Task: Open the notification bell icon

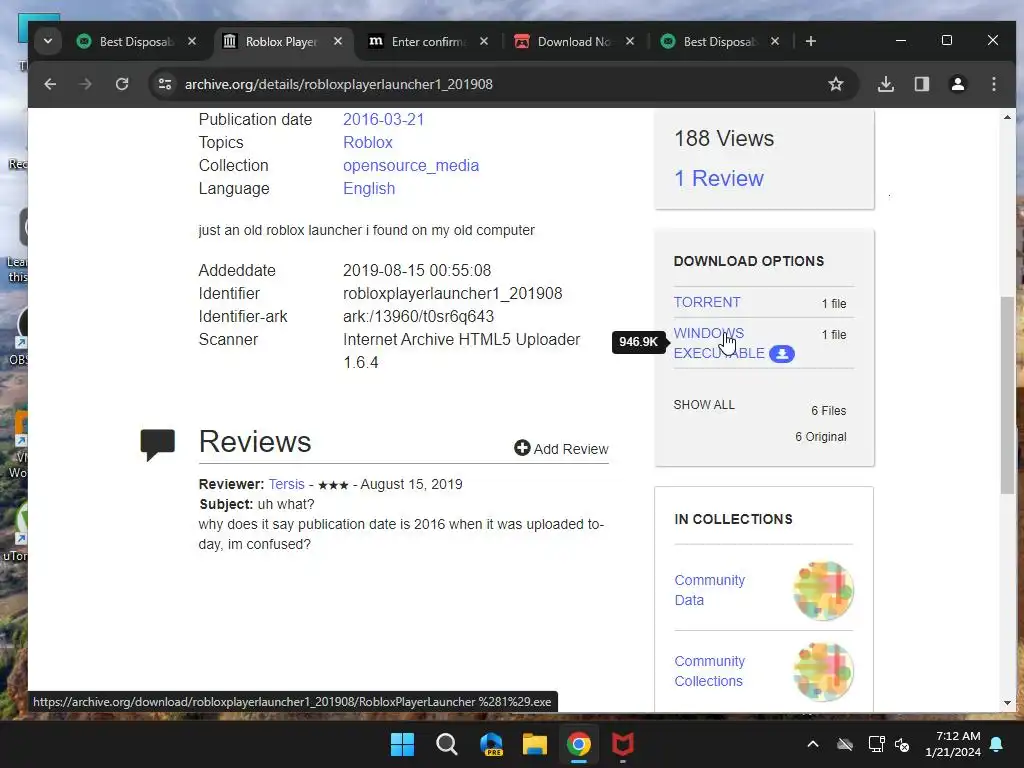Action: (x=997, y=744)
